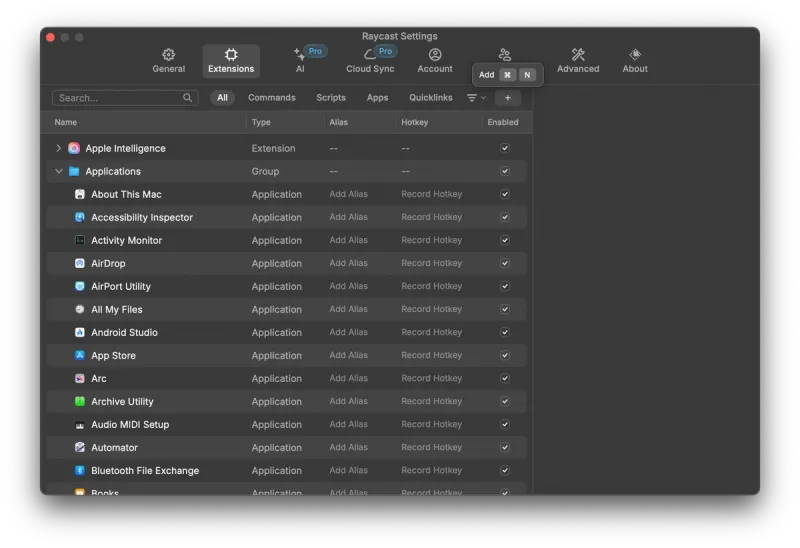Click the App Store app icon
This screenshot has height=548, width=800.
pos(80,355)
